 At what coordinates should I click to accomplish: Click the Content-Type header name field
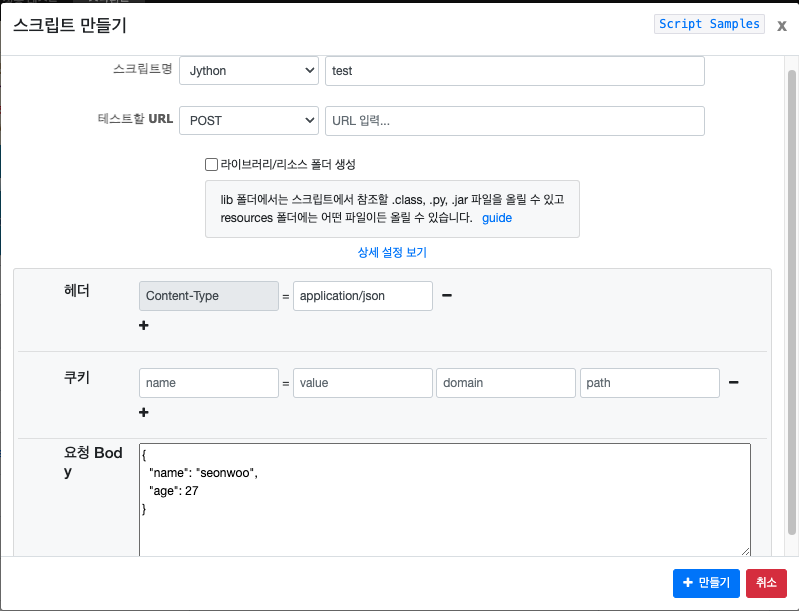click(x=209, y=296)
